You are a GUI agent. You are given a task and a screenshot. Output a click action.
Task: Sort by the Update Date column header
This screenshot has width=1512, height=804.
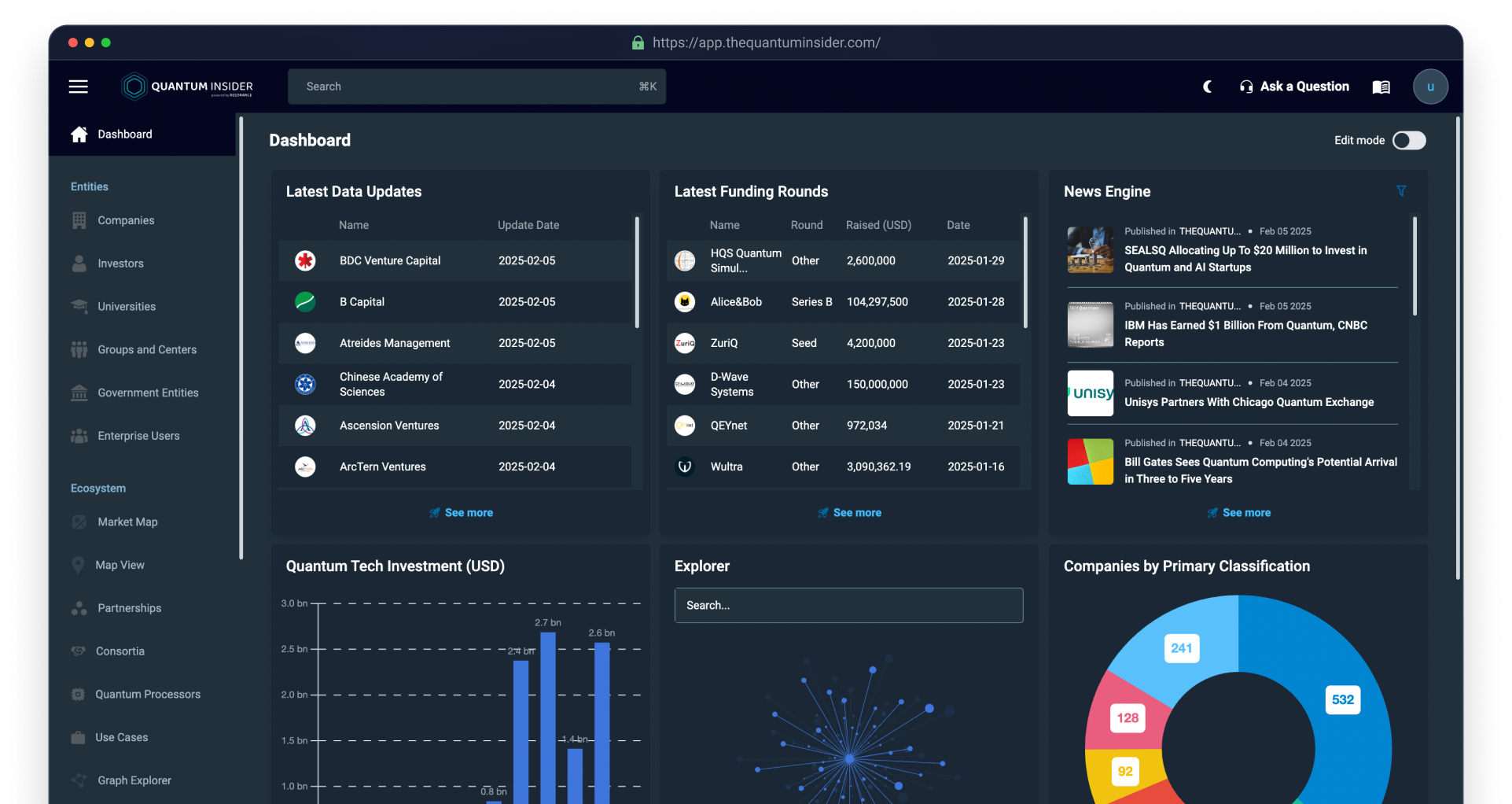pyautogui.click(x=528, y=225)
